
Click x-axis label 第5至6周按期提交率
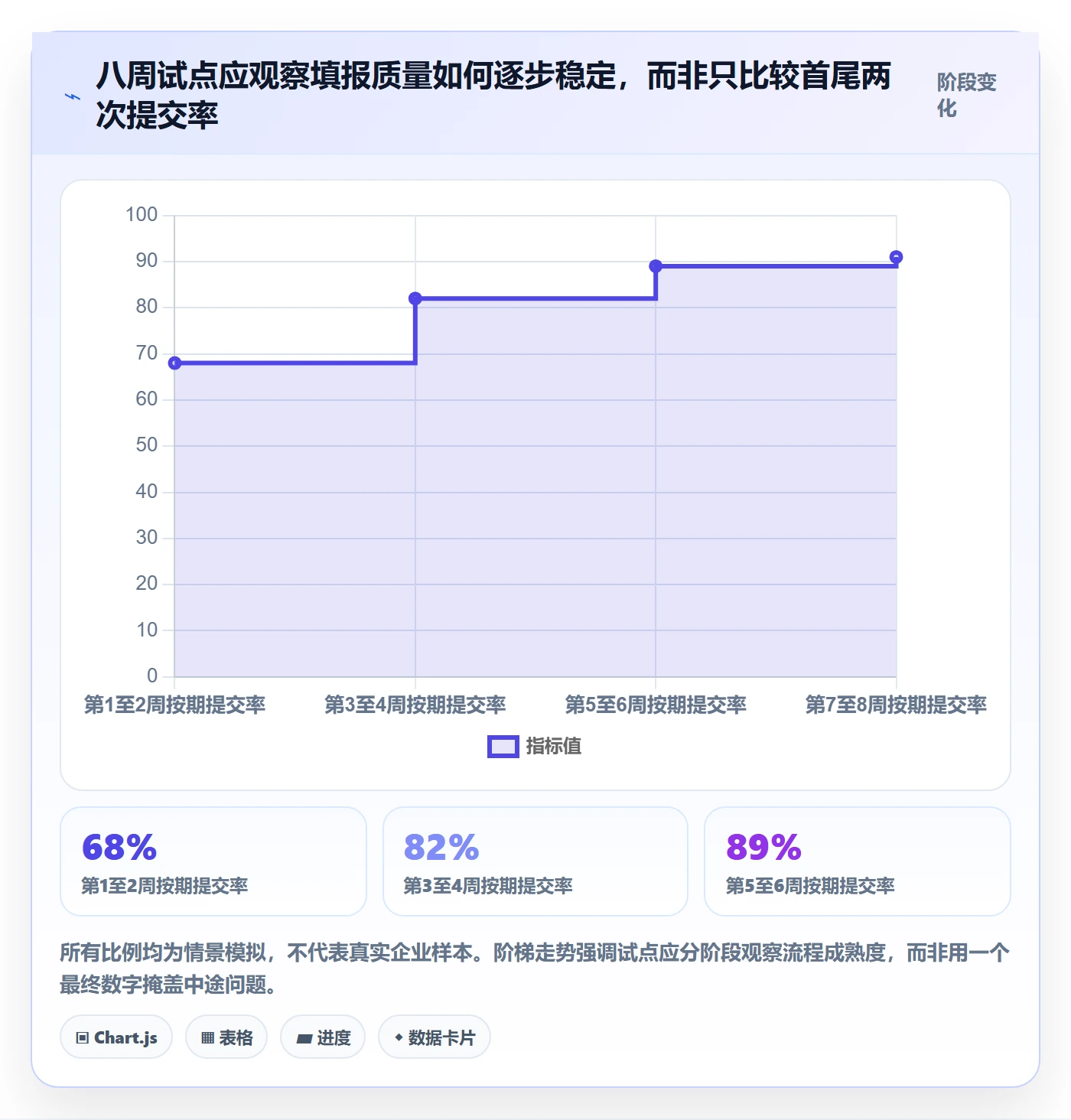pyautogui.click(x=656, y=705)
